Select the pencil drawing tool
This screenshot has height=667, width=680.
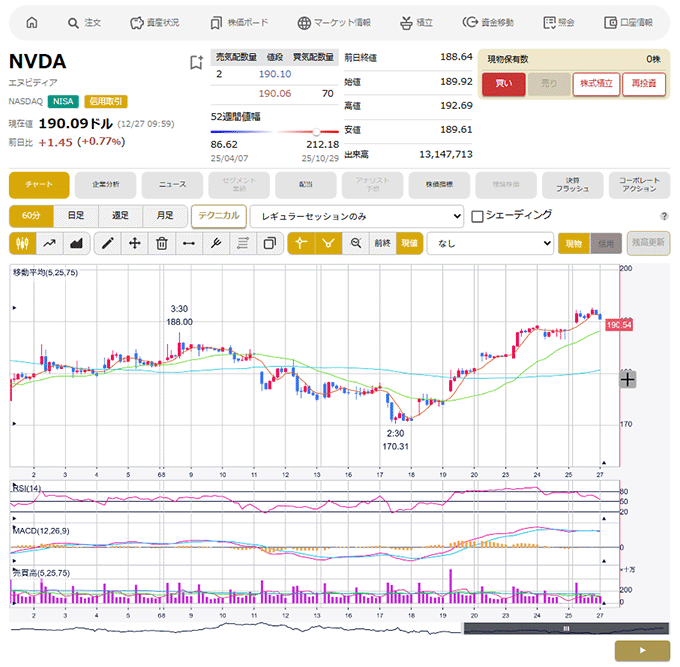(x=108, y=243)
